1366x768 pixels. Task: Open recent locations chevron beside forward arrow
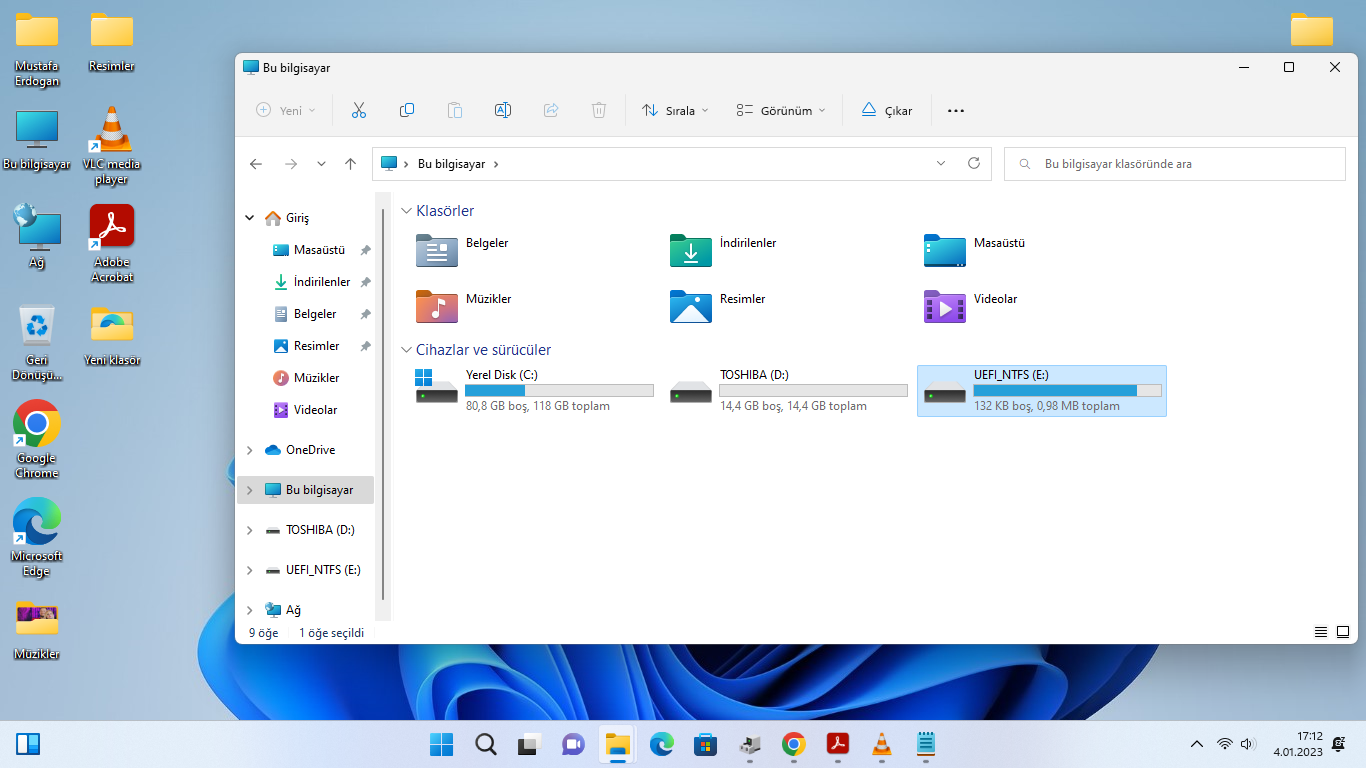click(x=321, y=164)
